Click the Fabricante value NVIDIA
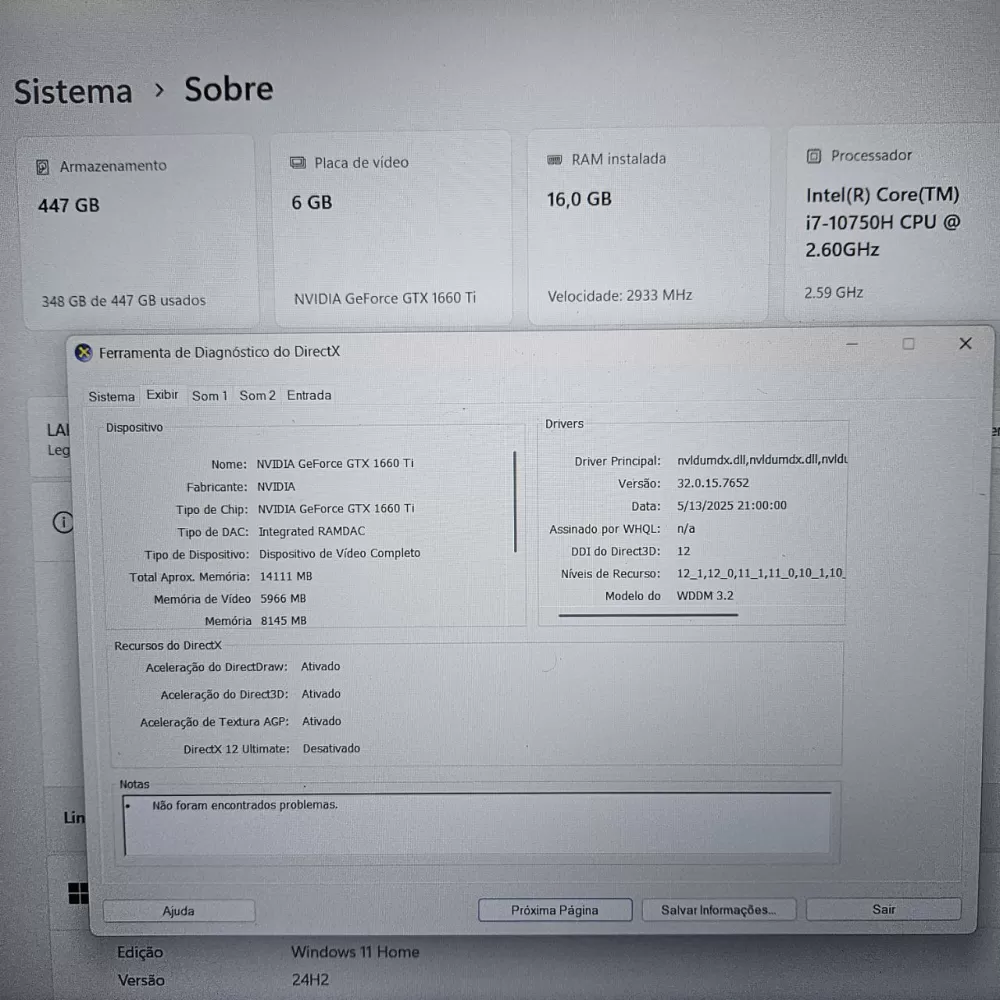Viewport: 1000px width, 1000px height. coord(276,487)
